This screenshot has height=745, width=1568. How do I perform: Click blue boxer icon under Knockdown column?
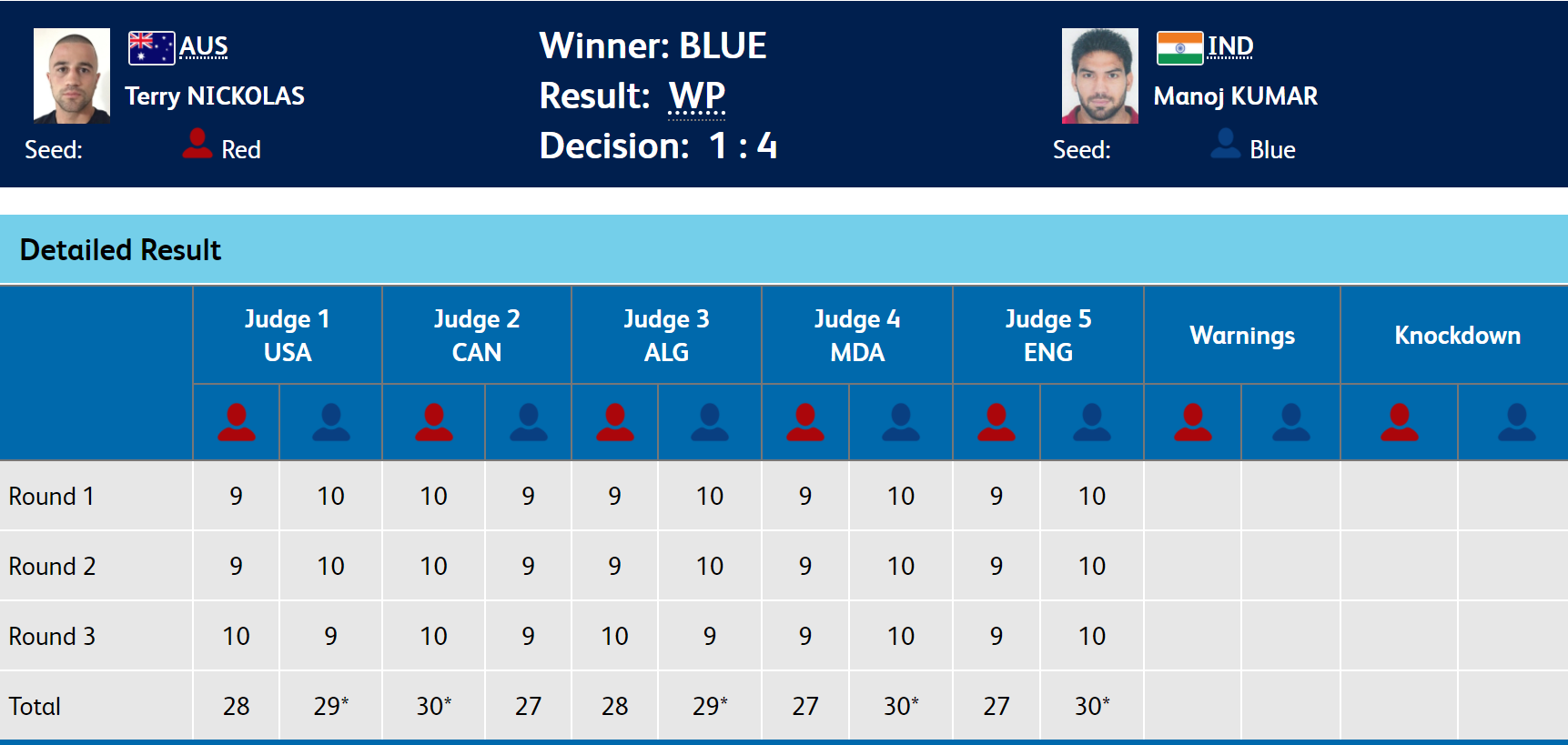click(1517, 422)
